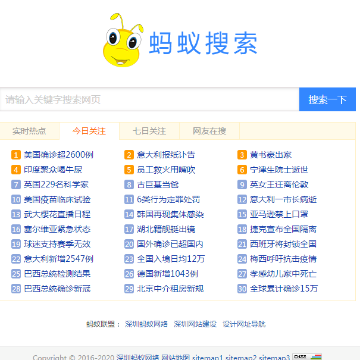Open rank 6 topic about 院士逝世
The width and height of the screenshot is (360, 360).
click(x=279, y=170)
